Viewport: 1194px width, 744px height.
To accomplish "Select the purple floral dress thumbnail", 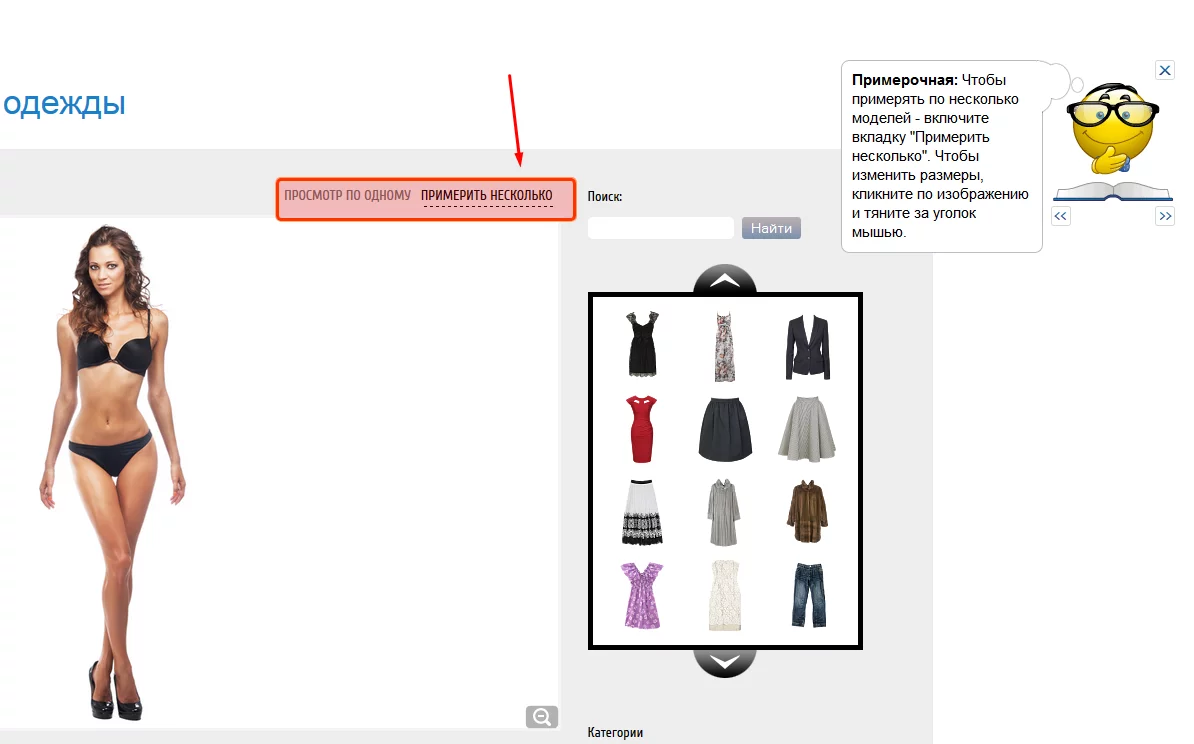I will click(642, 594).
